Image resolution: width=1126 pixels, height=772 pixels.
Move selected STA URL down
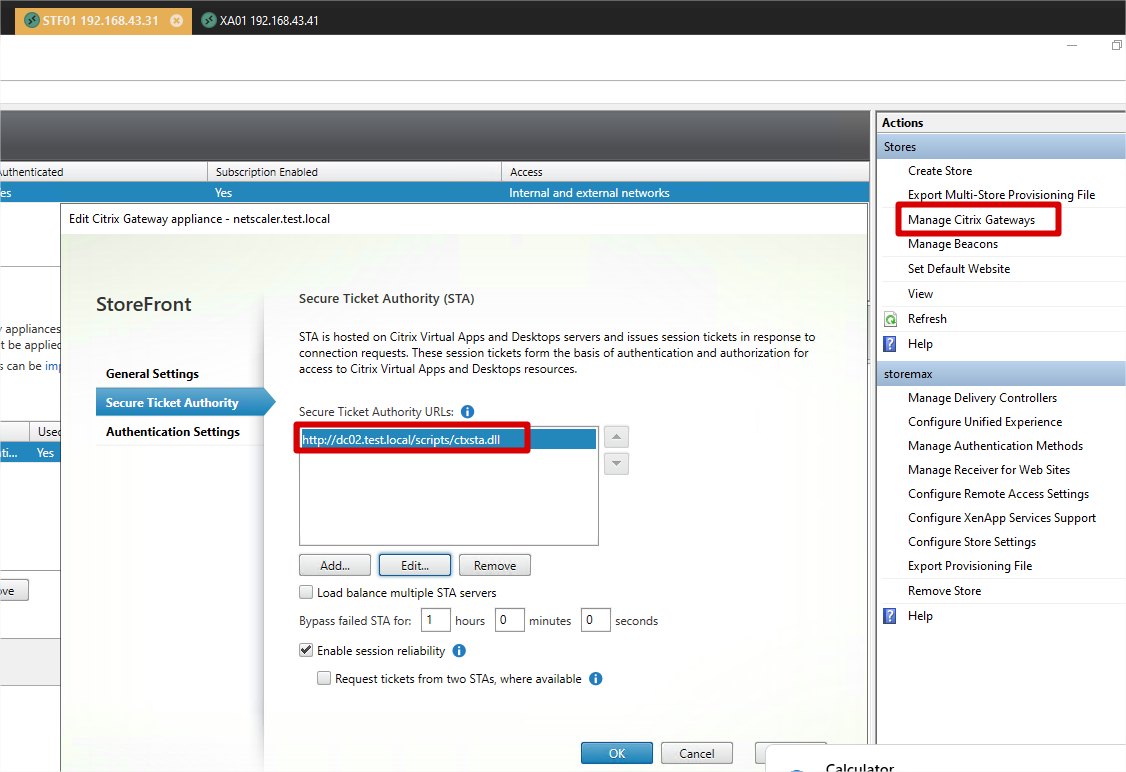coord(616,464)
